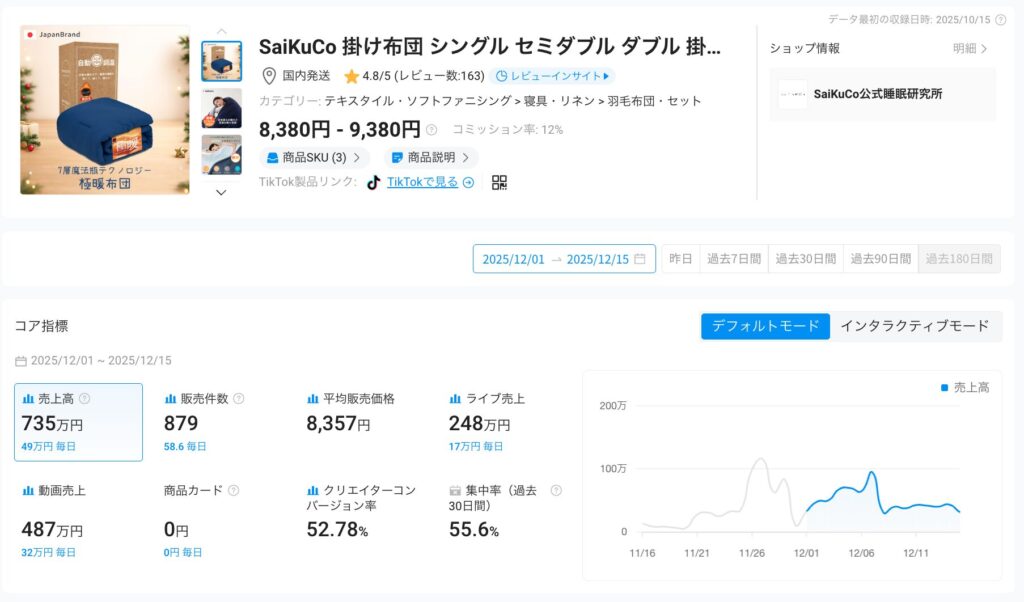1024x602 pixels.
Task: Toggle 売上高 legend in chart
Action: point(964,387)
